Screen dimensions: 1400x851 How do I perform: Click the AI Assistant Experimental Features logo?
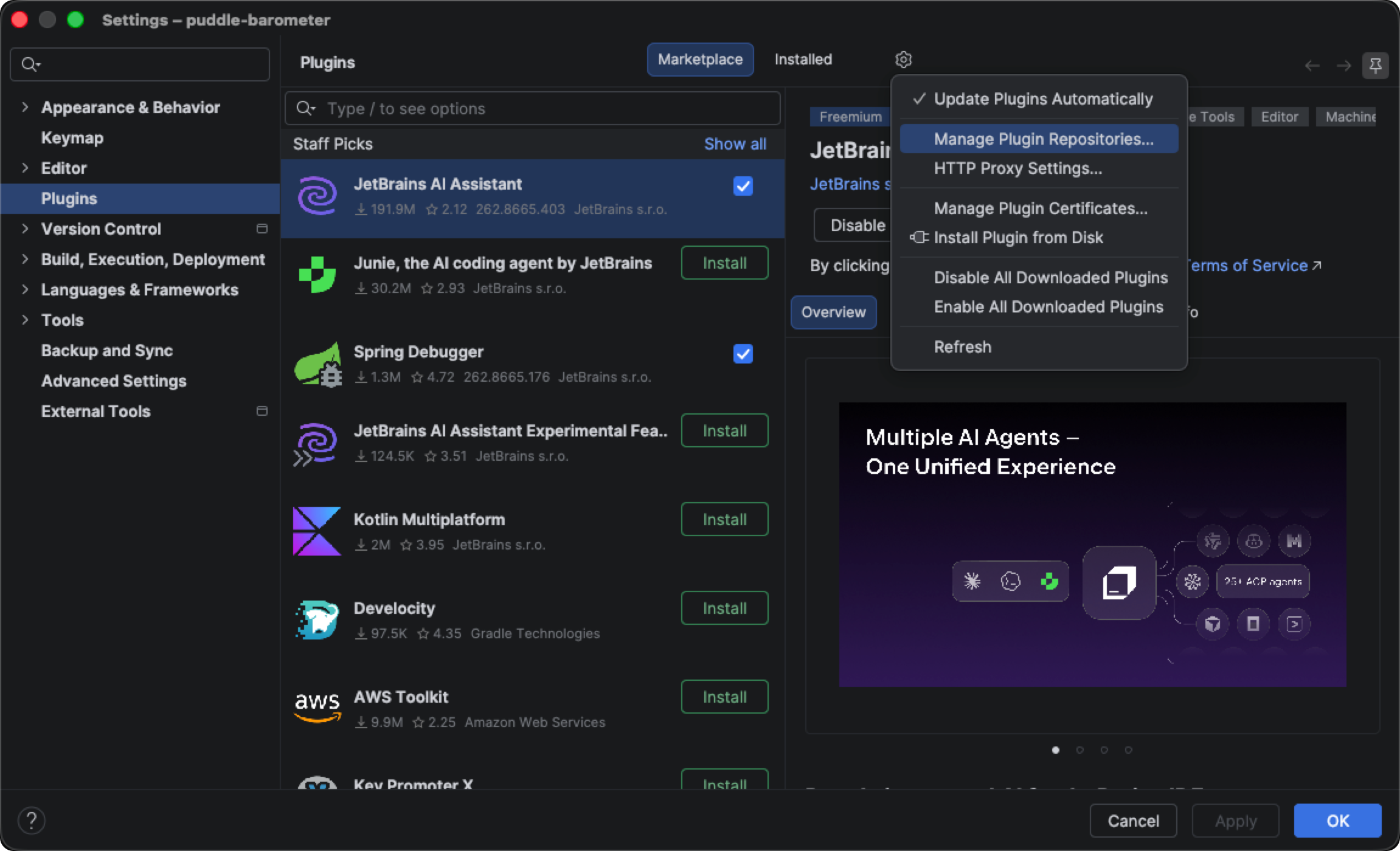point(316,444)
